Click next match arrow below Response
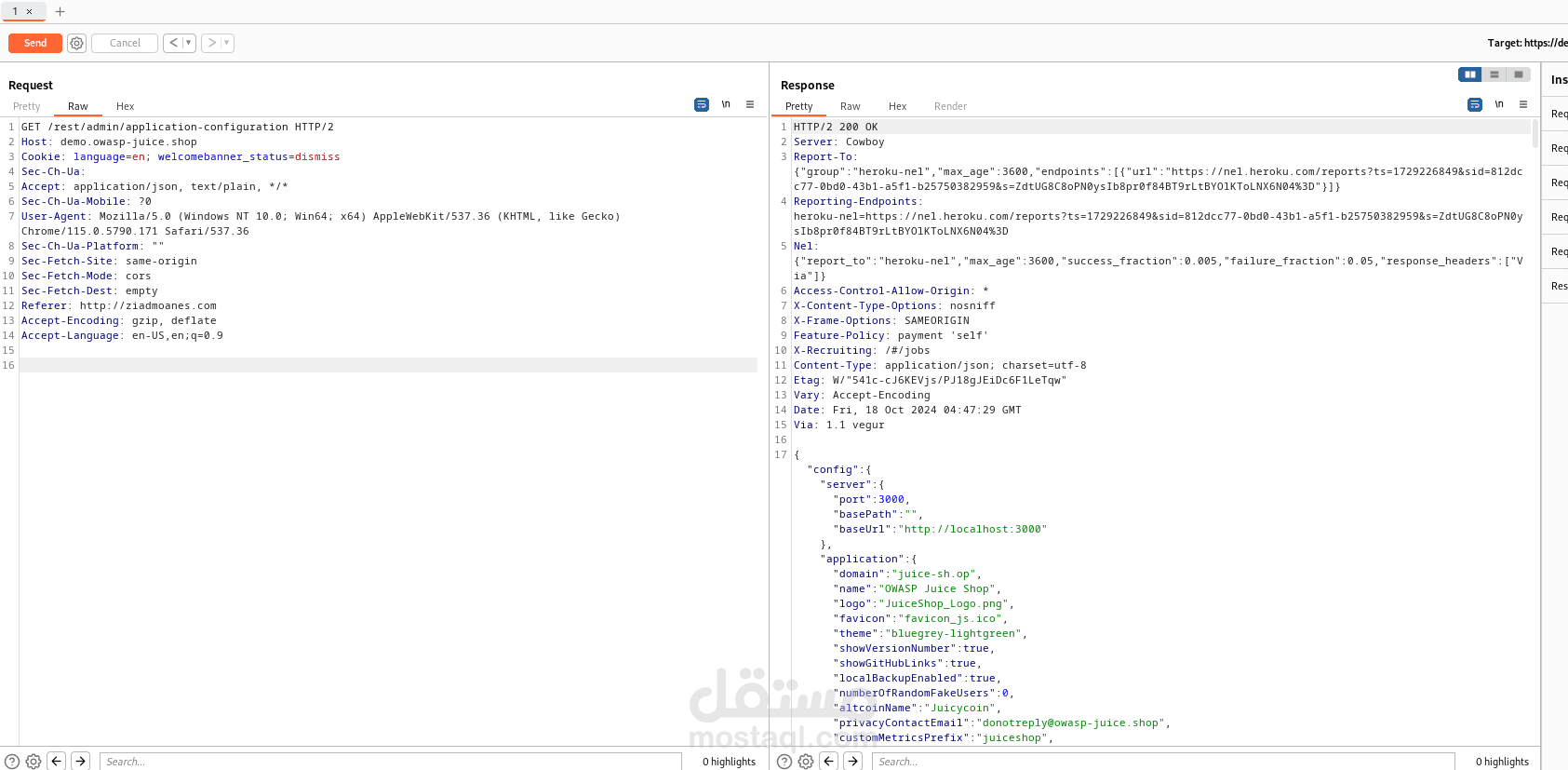 [x=853, y=762]
